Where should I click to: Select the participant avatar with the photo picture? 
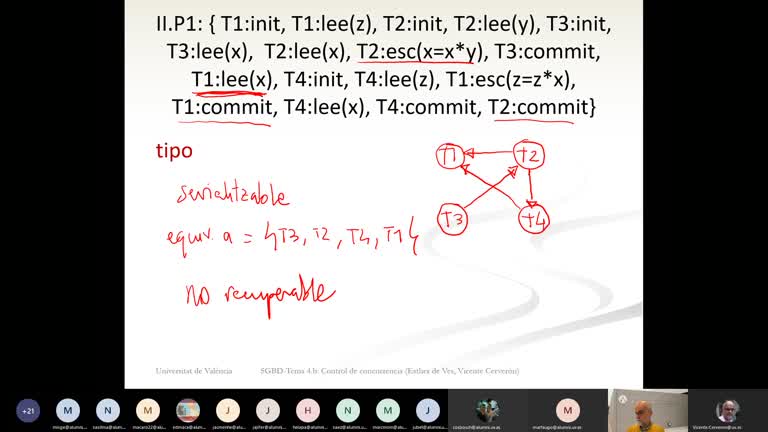(x=188, y=410)
